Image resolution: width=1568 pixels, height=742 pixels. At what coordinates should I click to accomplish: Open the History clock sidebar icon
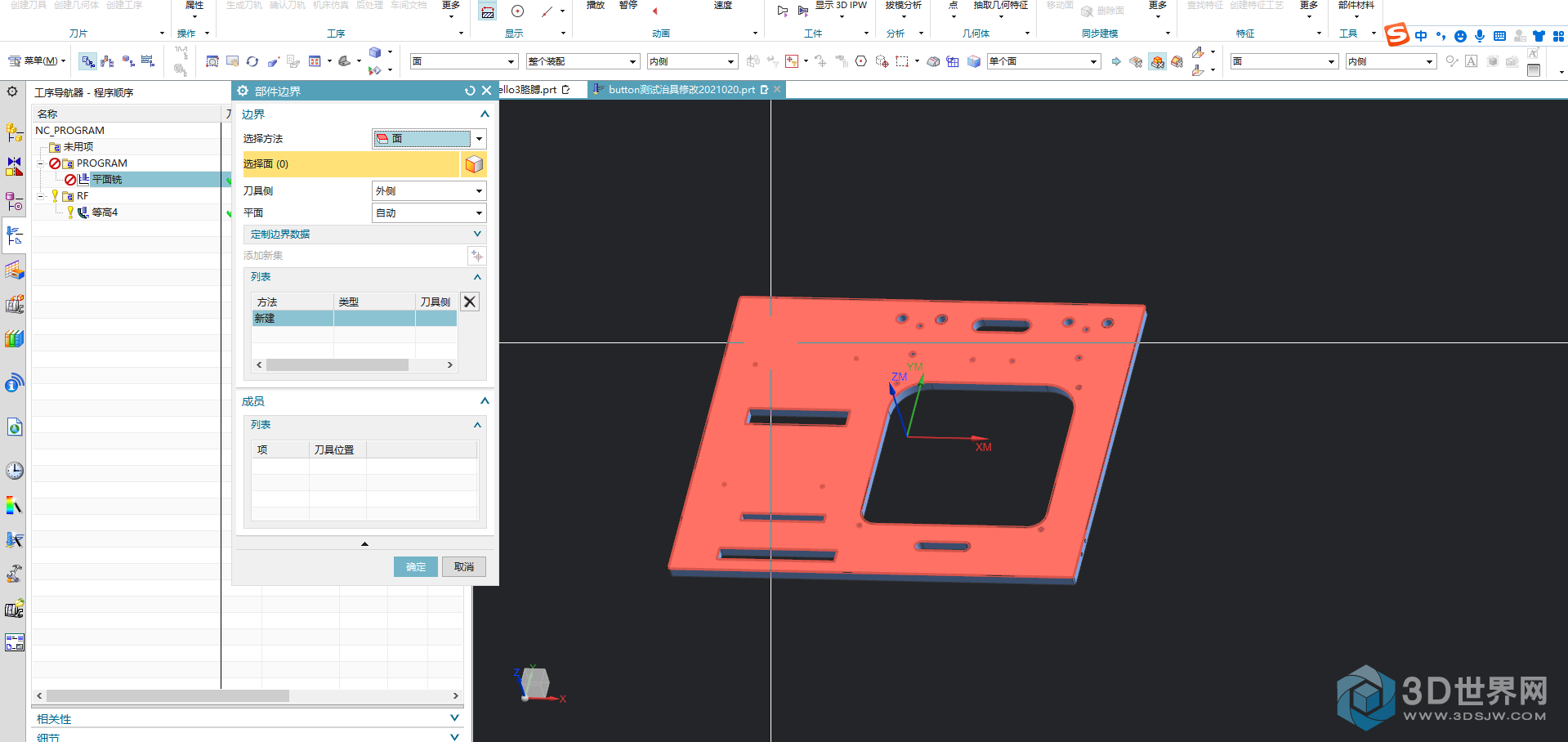pos(14,471)
